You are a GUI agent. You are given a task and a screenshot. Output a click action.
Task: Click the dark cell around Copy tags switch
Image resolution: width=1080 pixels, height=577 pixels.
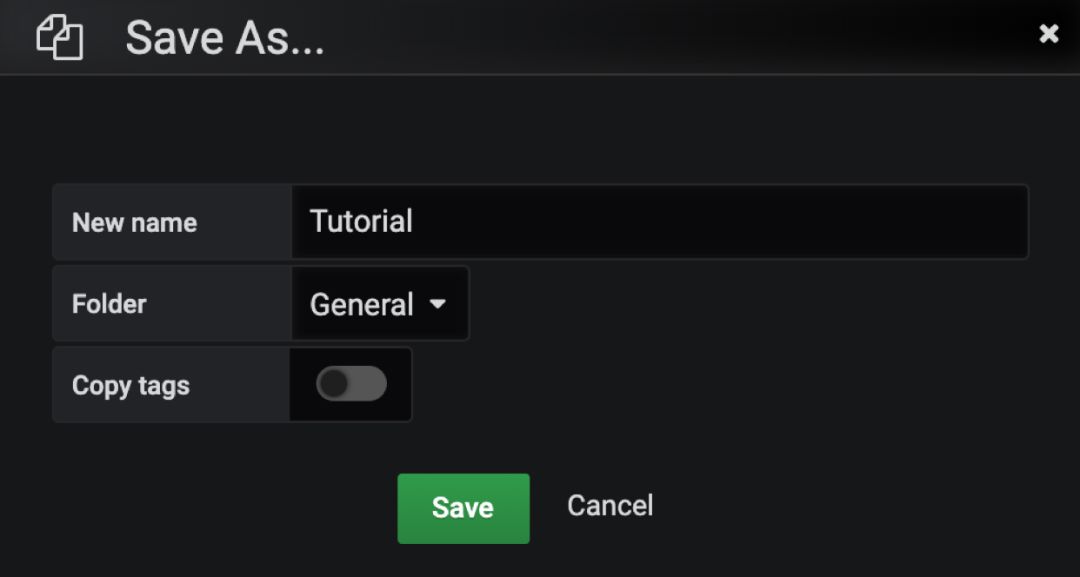pos(351,384)
